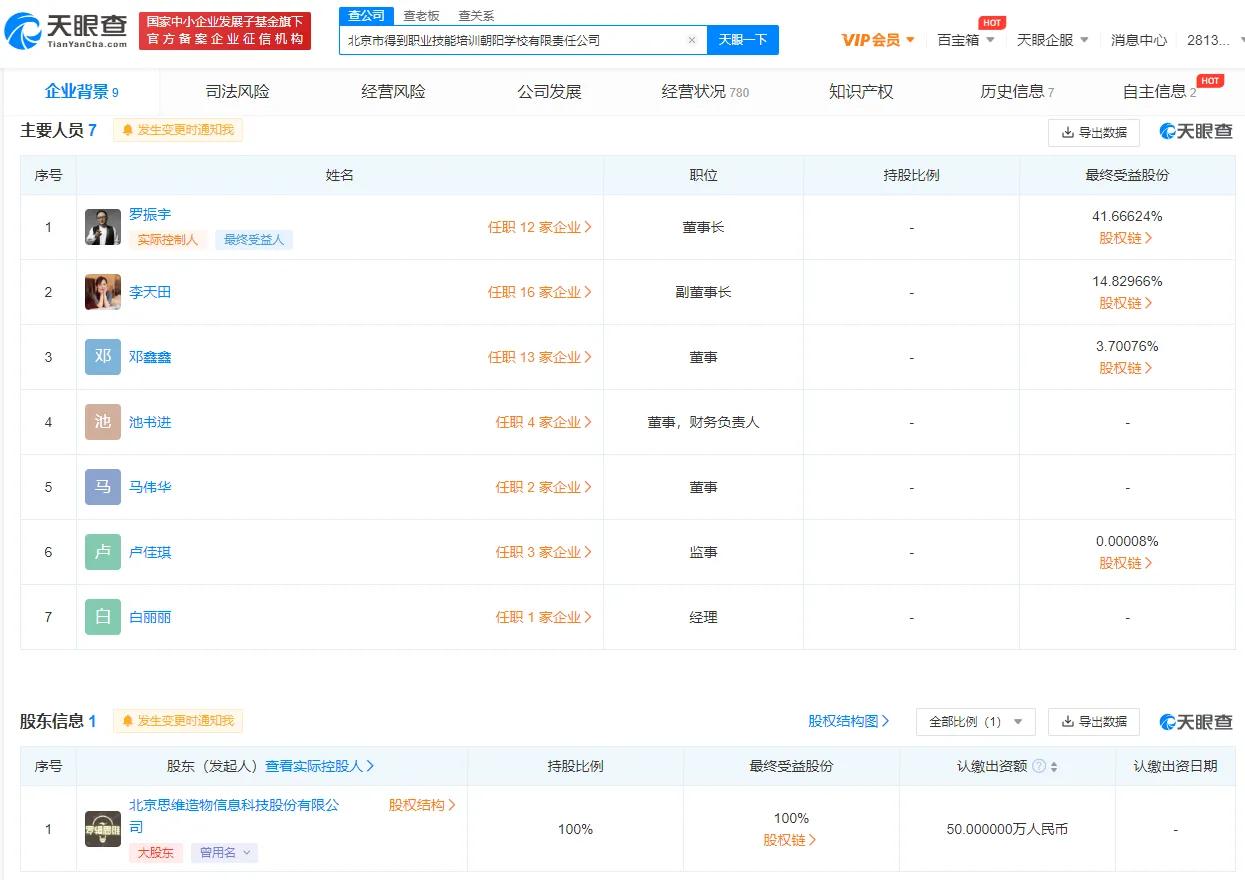Image resolution: width=1245 pixels, height=880 pixels.
Task: Select the 查老板 search tab
Action: tap(421, 15)
